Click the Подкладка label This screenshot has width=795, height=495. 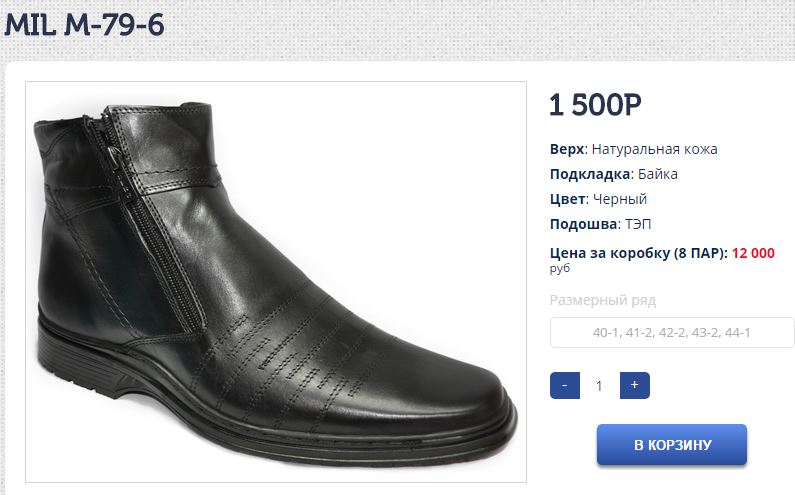(x=591, y=174)
